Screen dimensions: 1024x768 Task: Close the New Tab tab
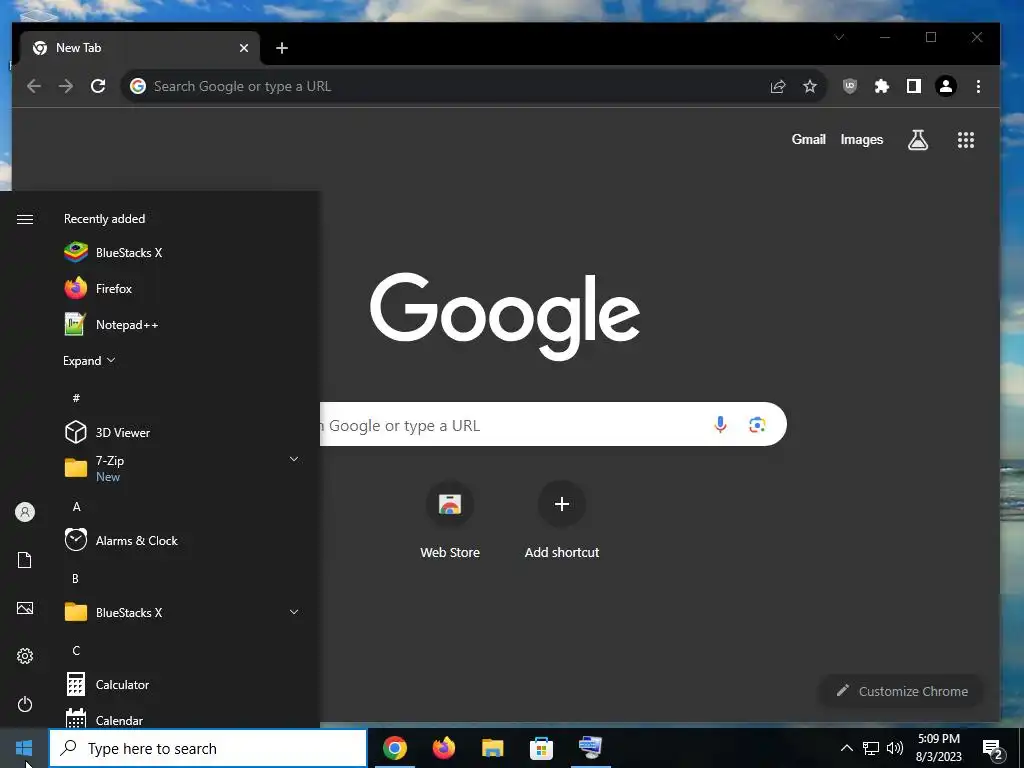point(244,48)
